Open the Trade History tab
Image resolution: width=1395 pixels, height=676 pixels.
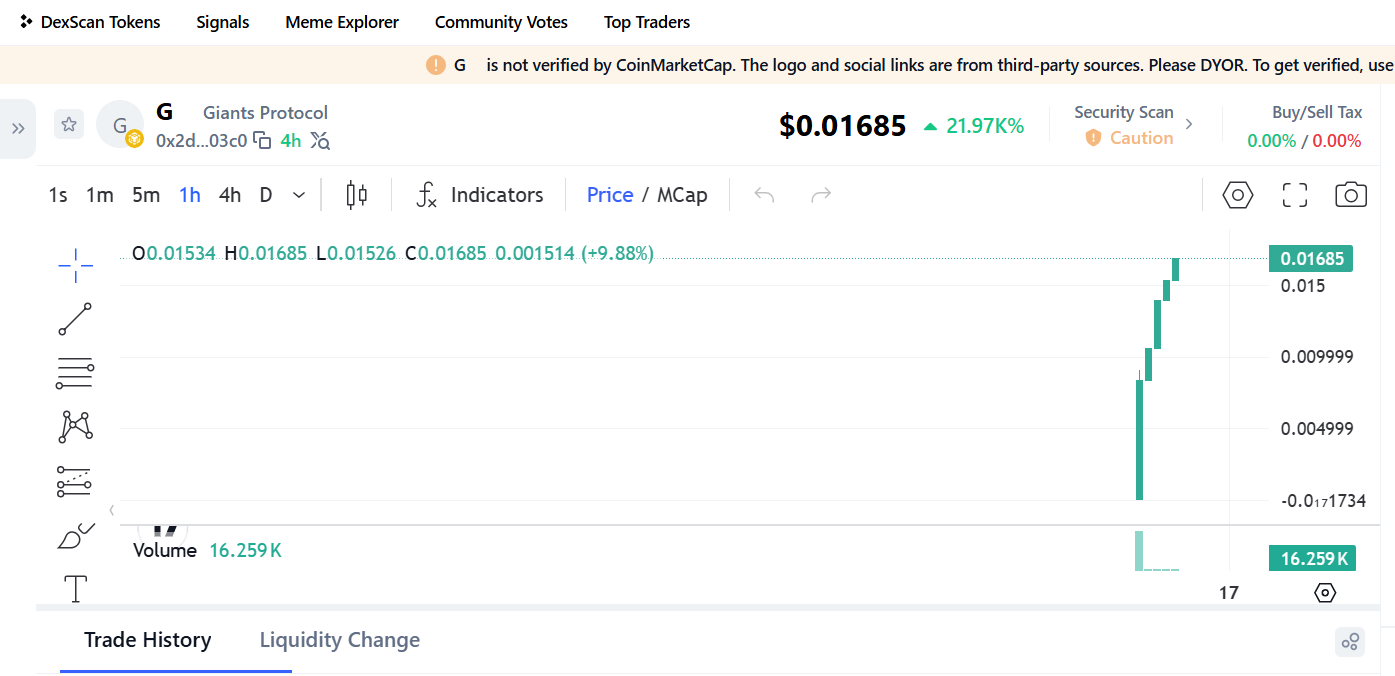pyautogui.click(x=148, y=640)
